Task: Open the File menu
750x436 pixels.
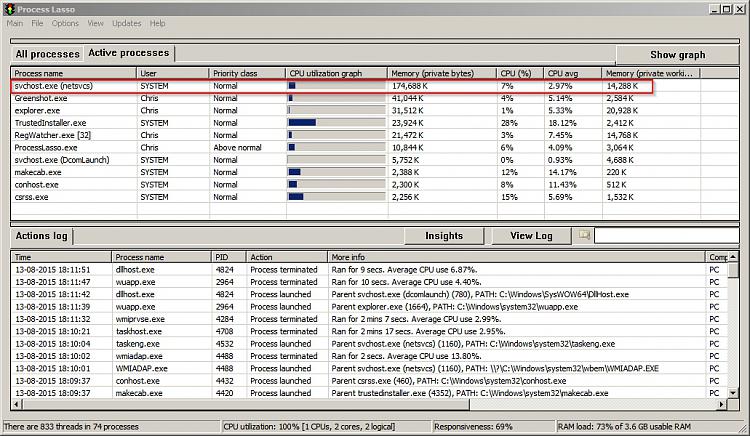Action: click(x=37, y=23)
